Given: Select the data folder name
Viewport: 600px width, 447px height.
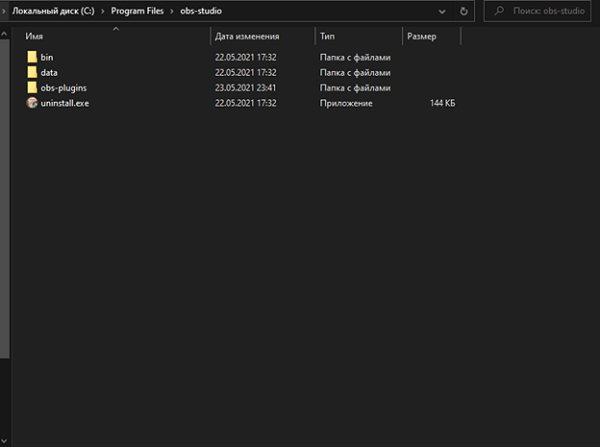Looking at the screenshot, I should (49, 72).
